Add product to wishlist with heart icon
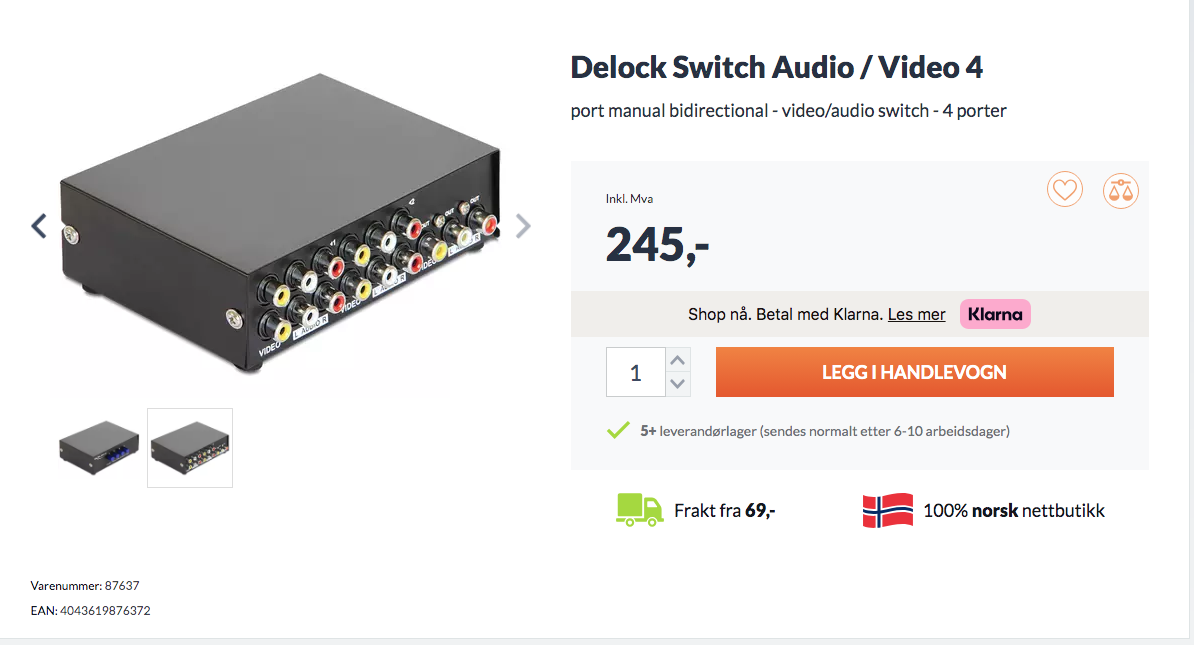 coord(1065,190)
